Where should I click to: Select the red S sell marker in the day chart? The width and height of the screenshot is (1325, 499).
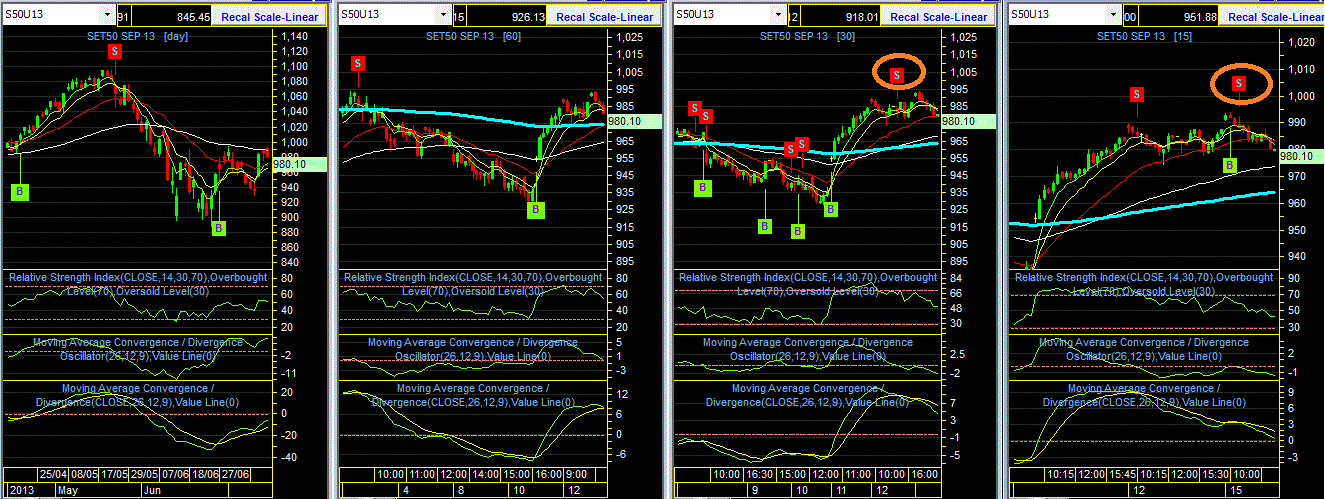click(114, 51)
